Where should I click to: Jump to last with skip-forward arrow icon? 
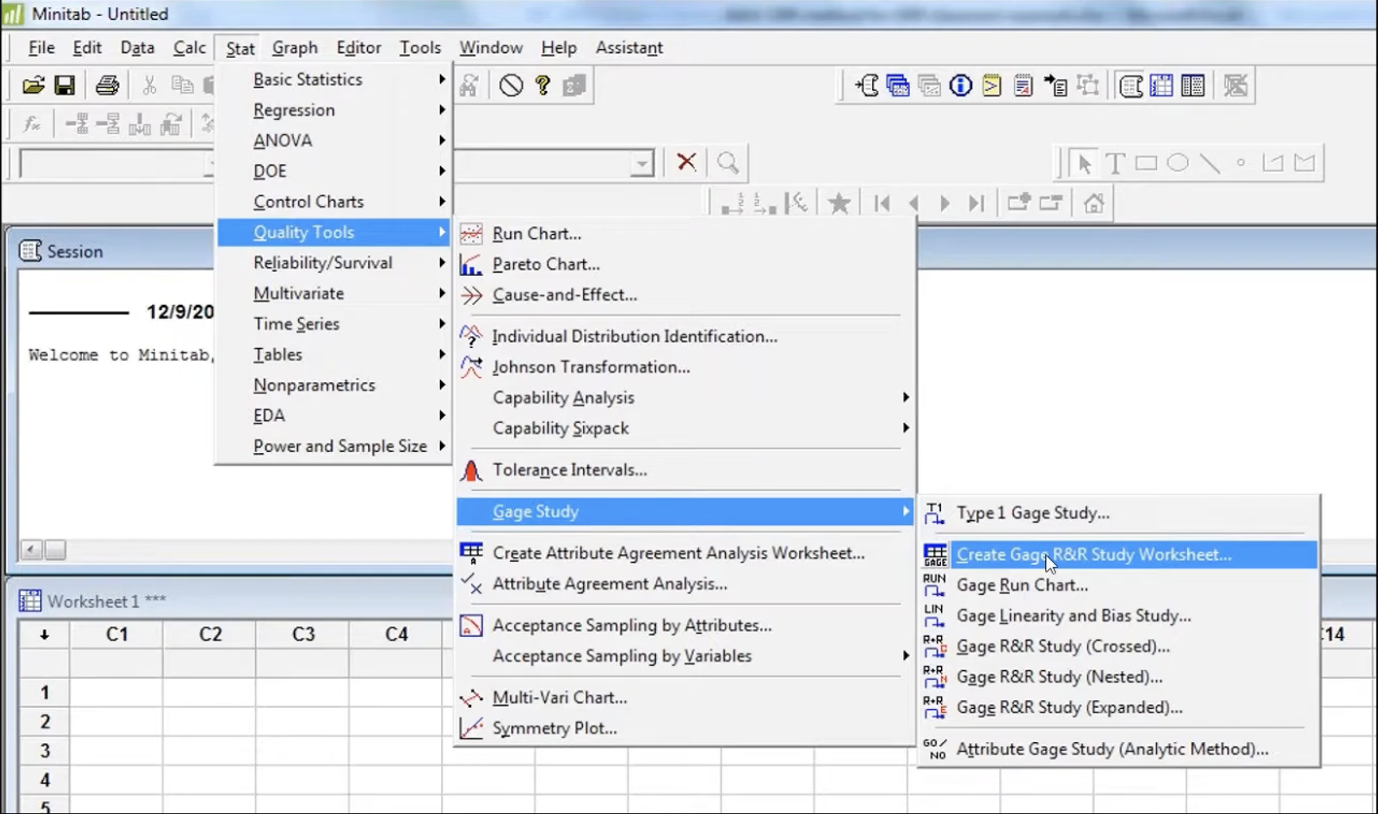tap(976, 203)
